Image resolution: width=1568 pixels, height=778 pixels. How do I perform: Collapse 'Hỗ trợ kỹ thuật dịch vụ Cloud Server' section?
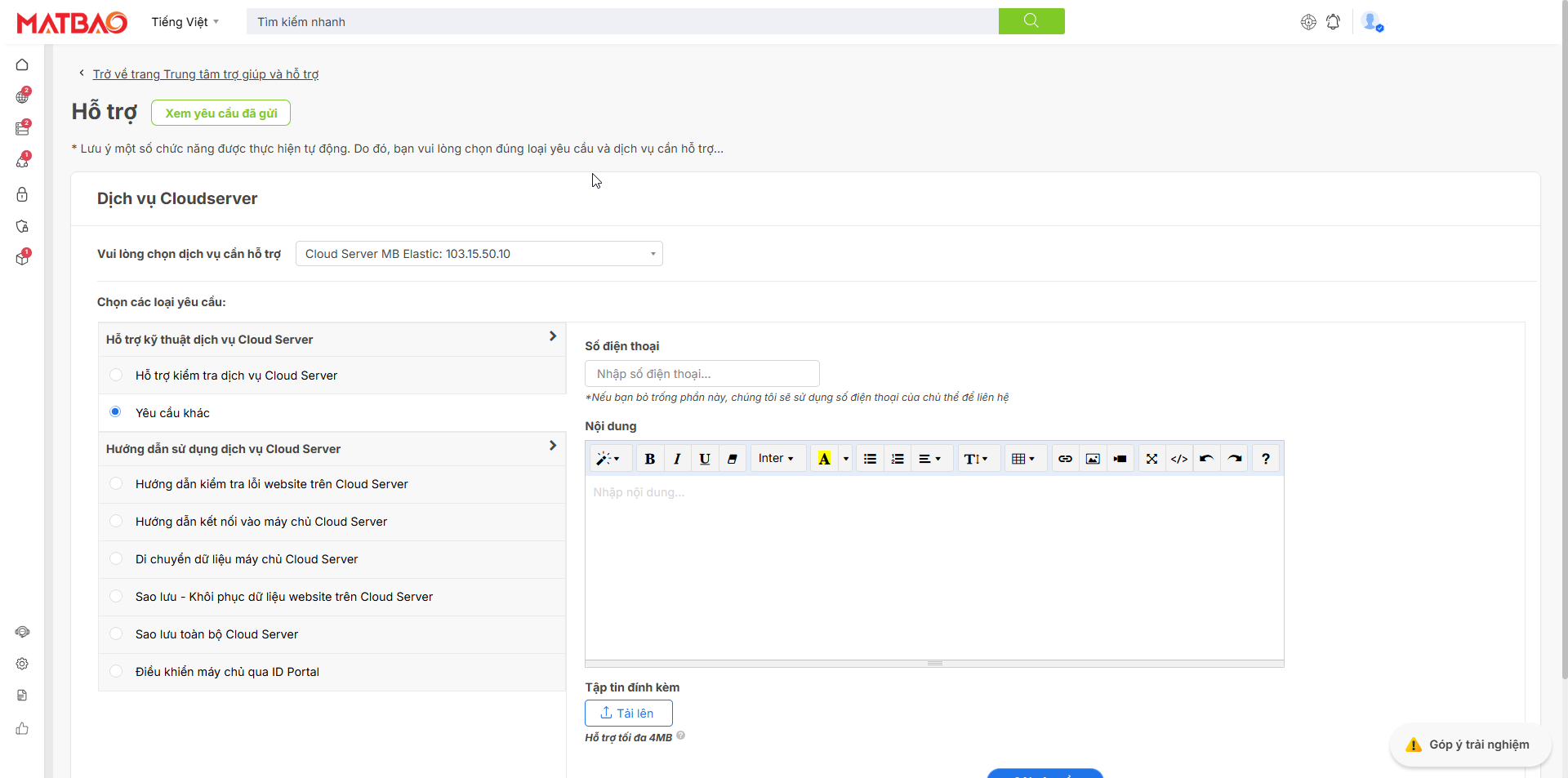tap(552, 336)
